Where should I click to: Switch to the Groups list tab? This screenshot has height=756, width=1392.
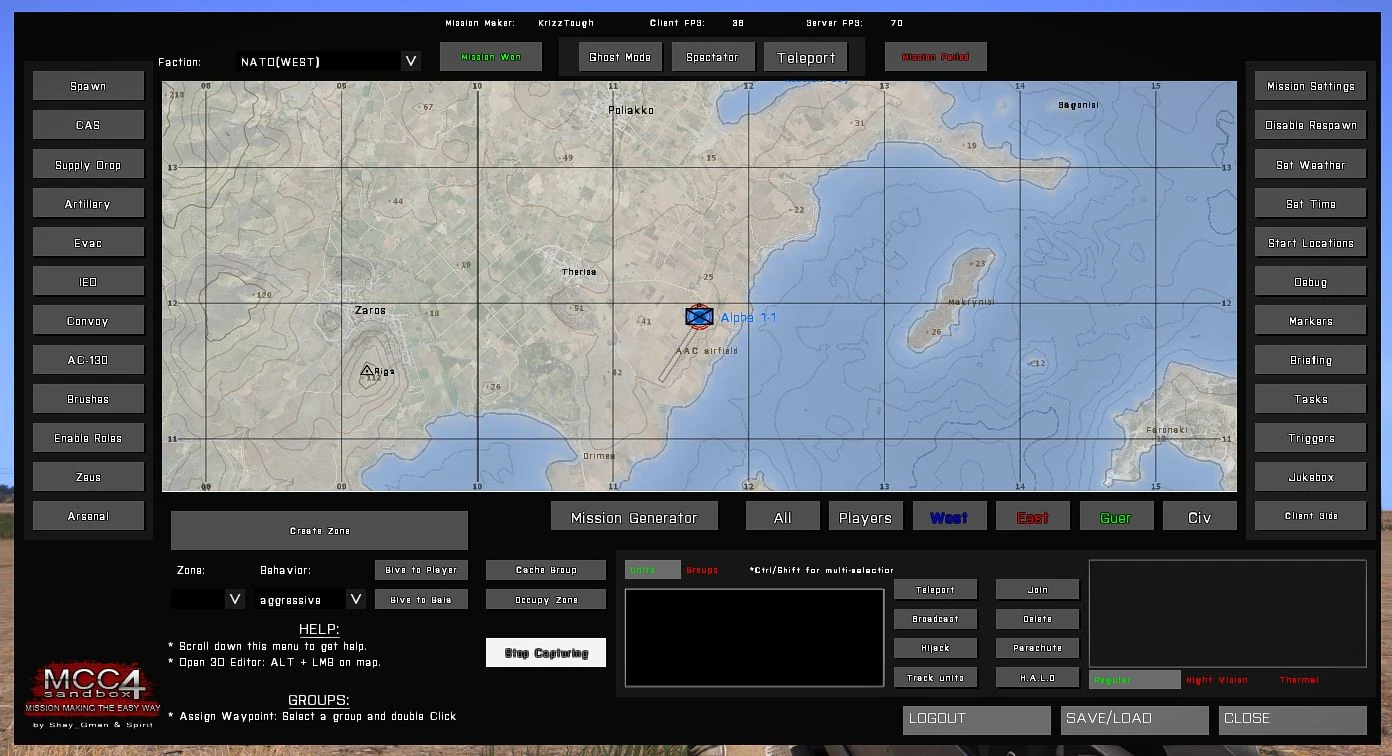coord(702,570)
